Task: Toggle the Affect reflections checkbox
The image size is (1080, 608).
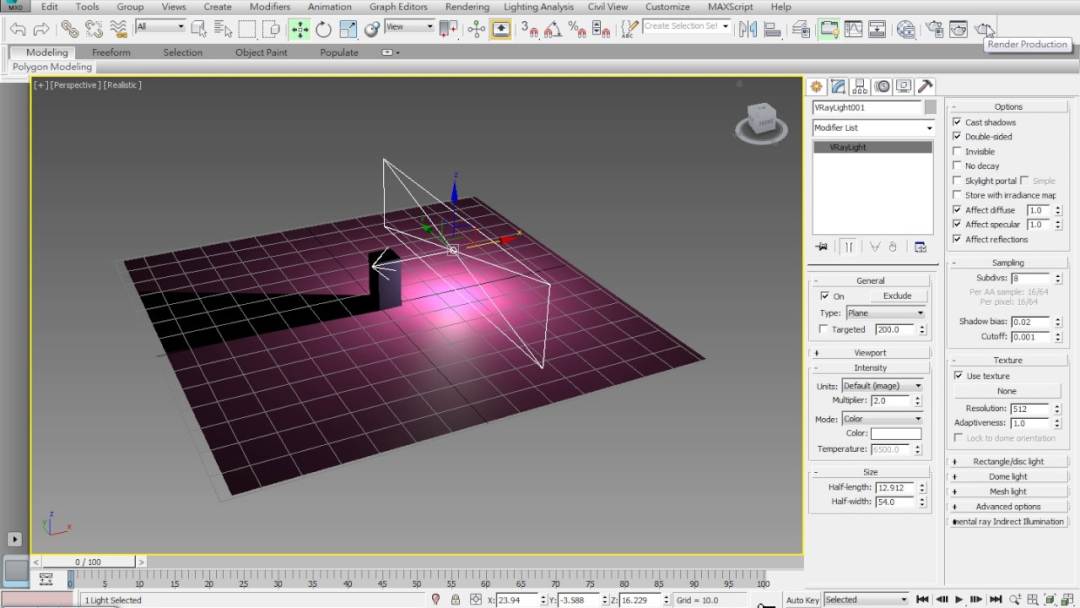Action: 957,239
